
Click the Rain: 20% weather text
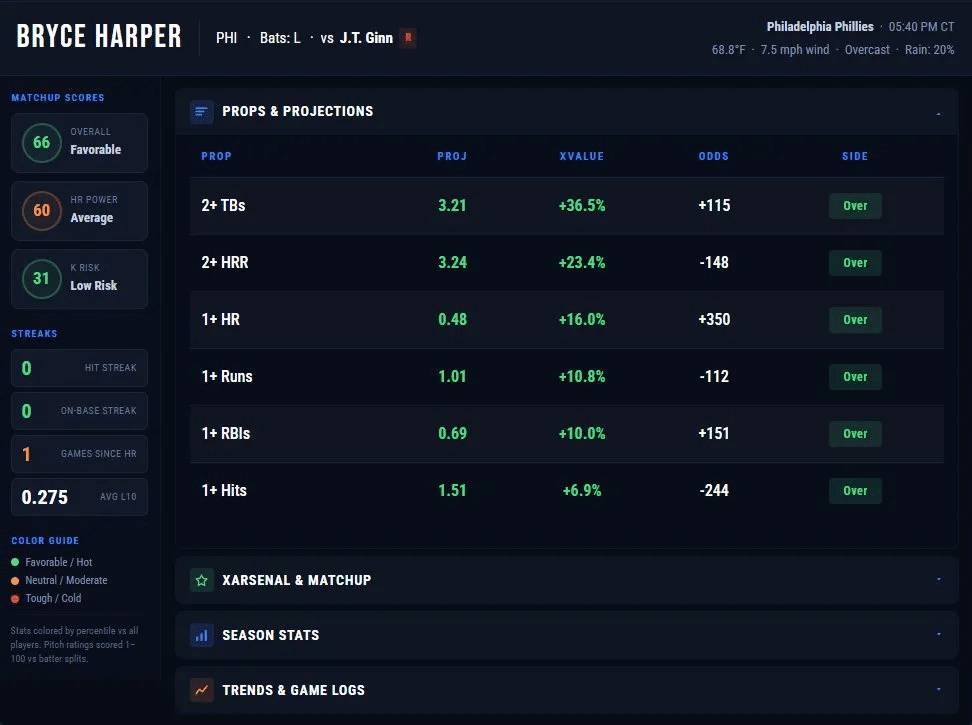[929, 50]
